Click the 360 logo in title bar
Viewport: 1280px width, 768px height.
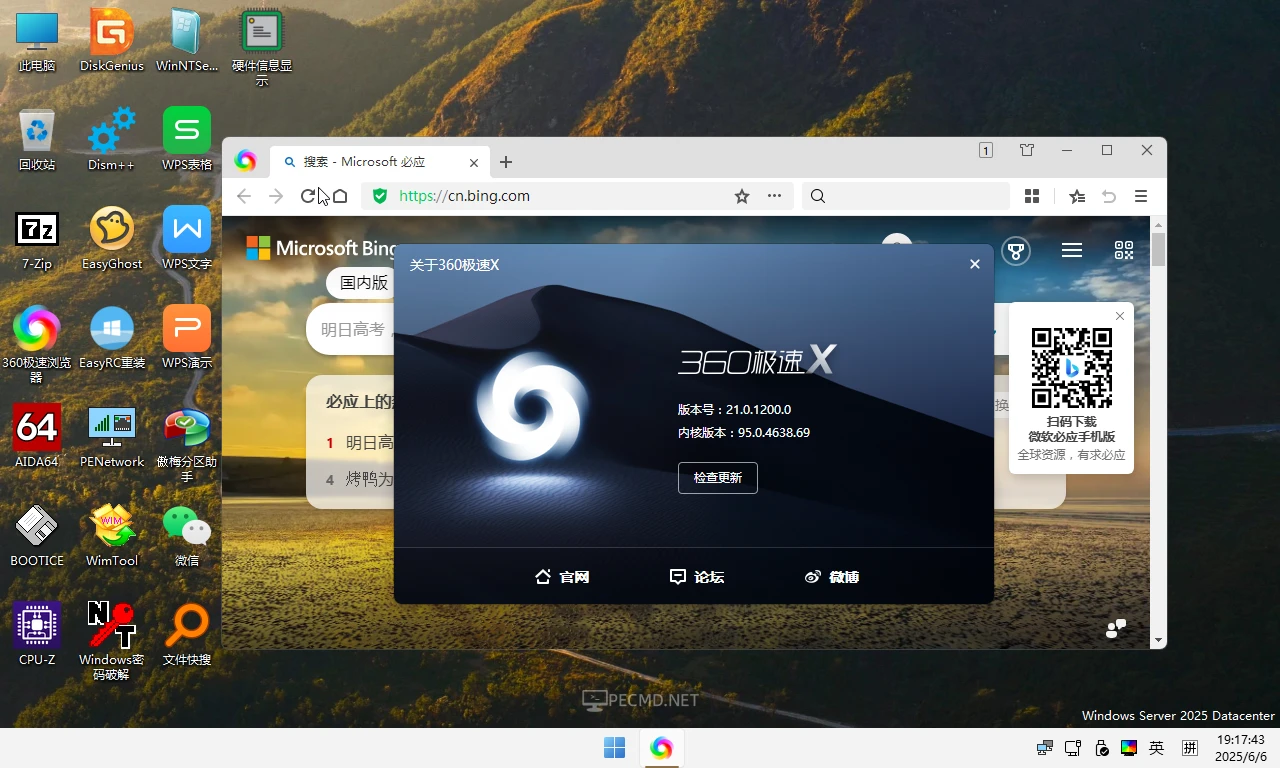(x=246, y=161)
